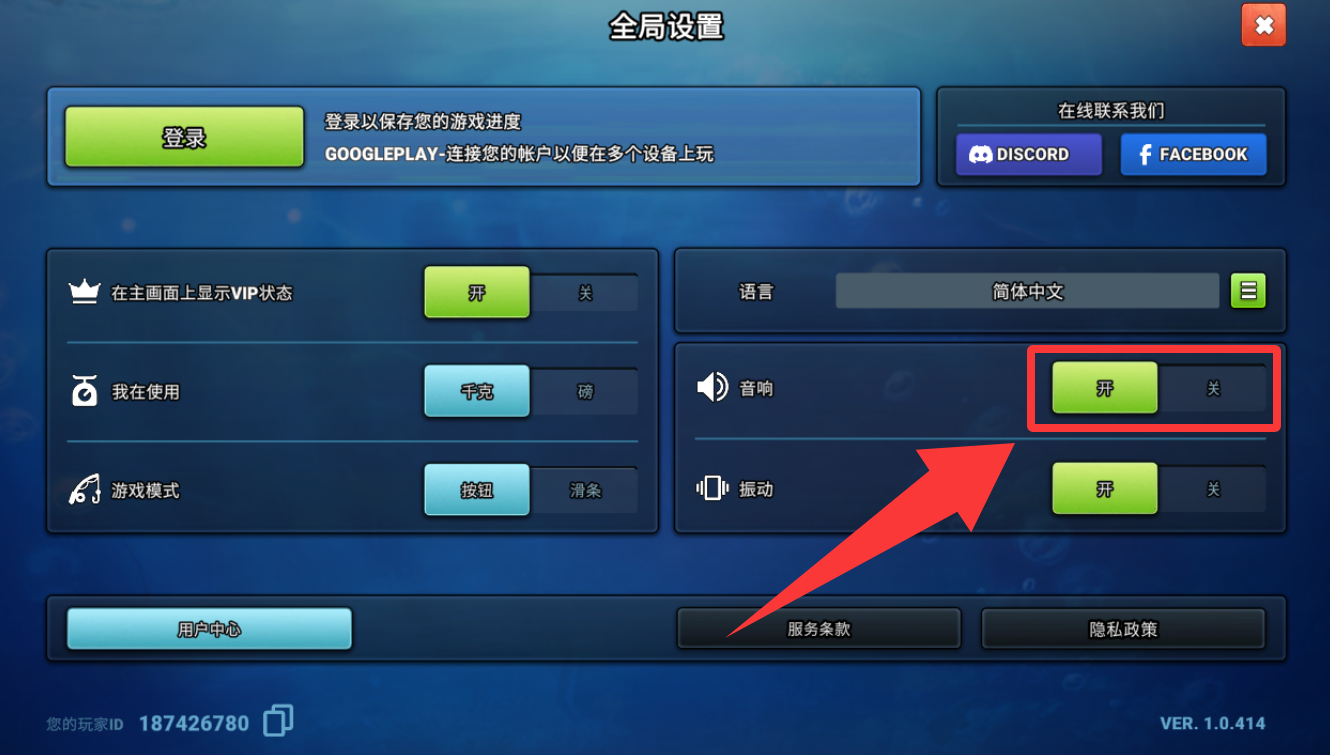Open the language list via green menu icon
The image size is (1330, 755).
[x=1248, y=291]
